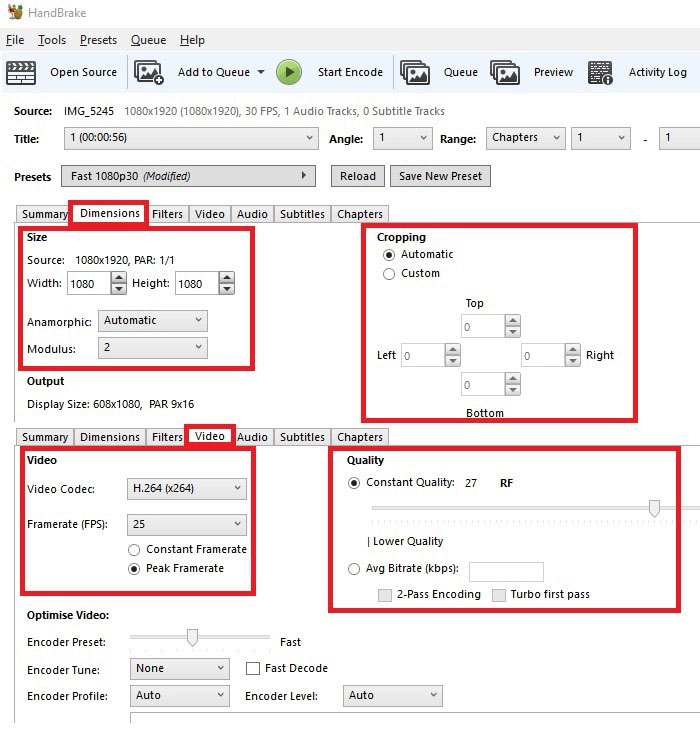This screenshot has width=700, height=735.
Task: Open the Presets menu in menu bar
Action: pyautogui.click(x=98, y=40)
